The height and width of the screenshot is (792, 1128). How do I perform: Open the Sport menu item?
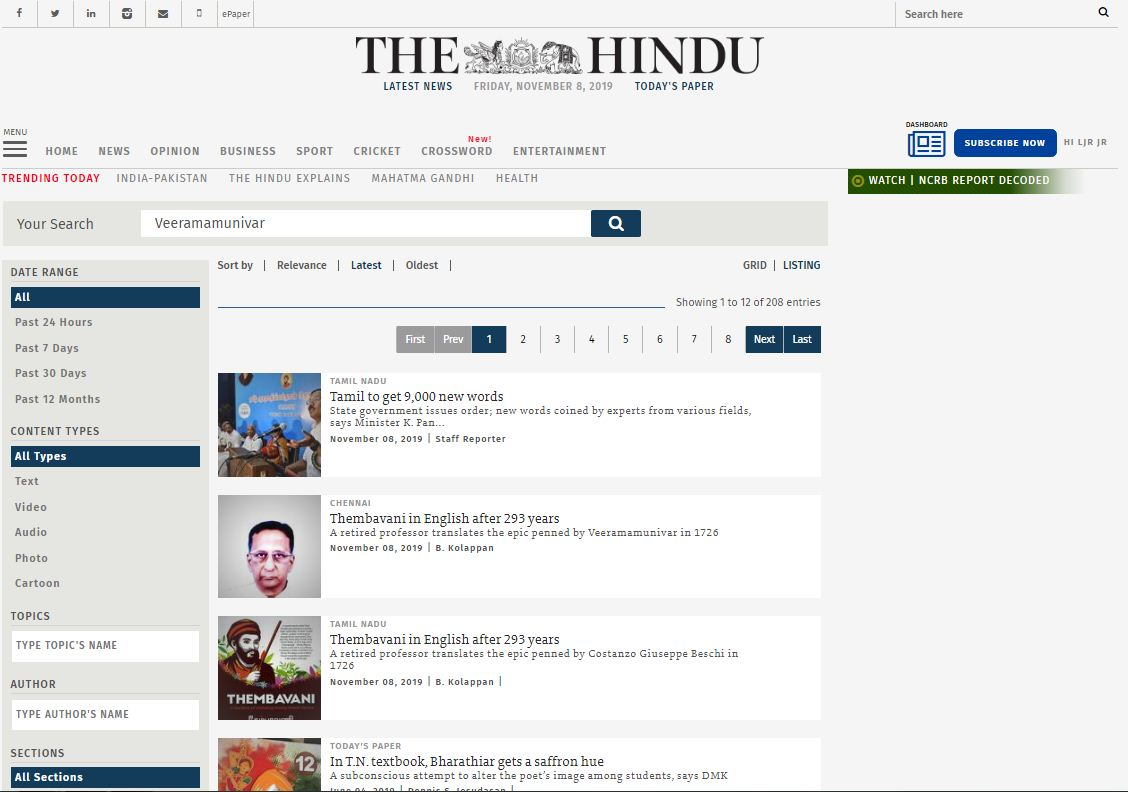[x=314, y=151]
